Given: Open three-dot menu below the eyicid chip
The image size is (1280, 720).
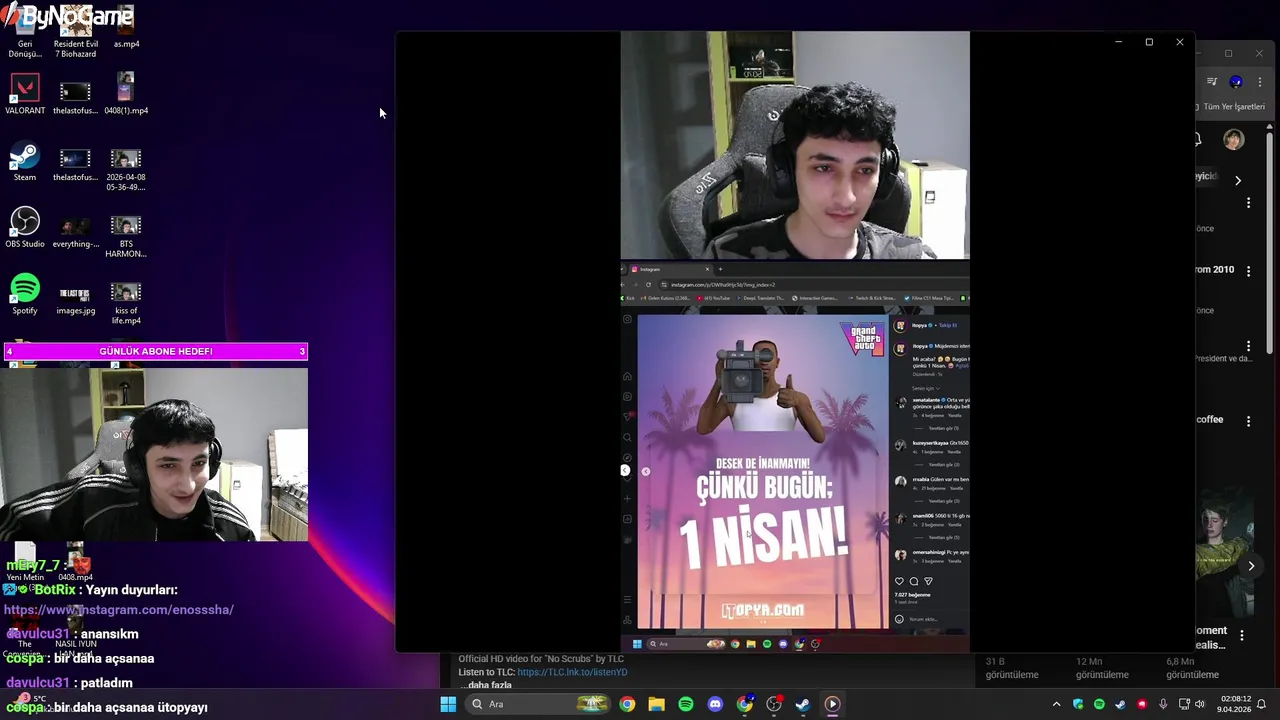Looking at the screenshot, I should (1248, 202).
